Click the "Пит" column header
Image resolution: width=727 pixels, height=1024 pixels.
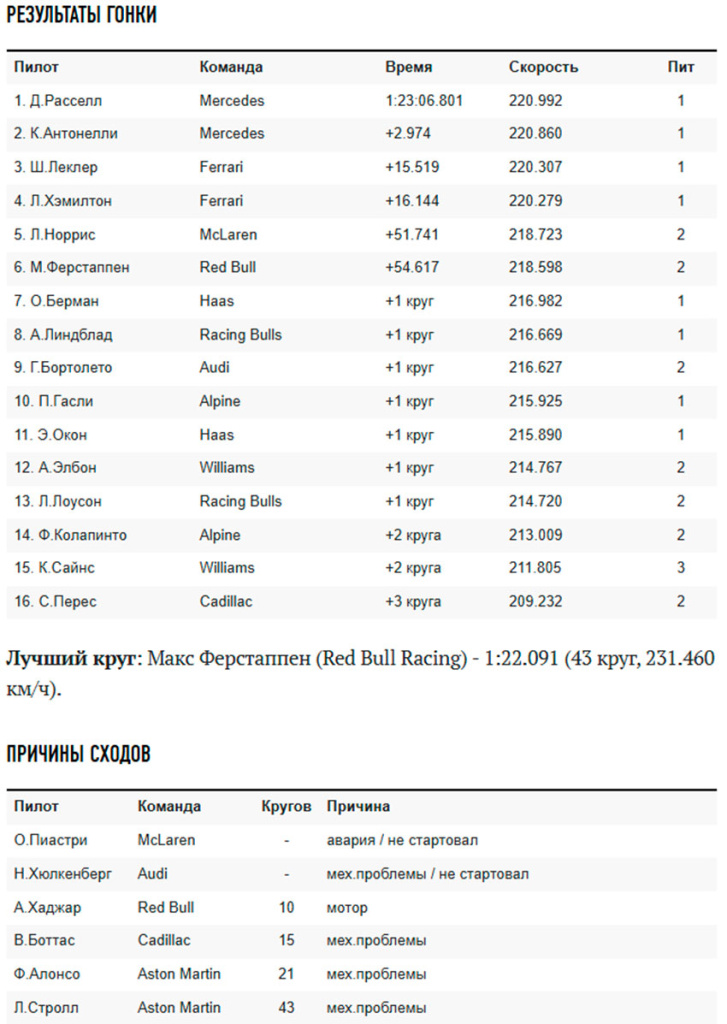coord(681,67)
